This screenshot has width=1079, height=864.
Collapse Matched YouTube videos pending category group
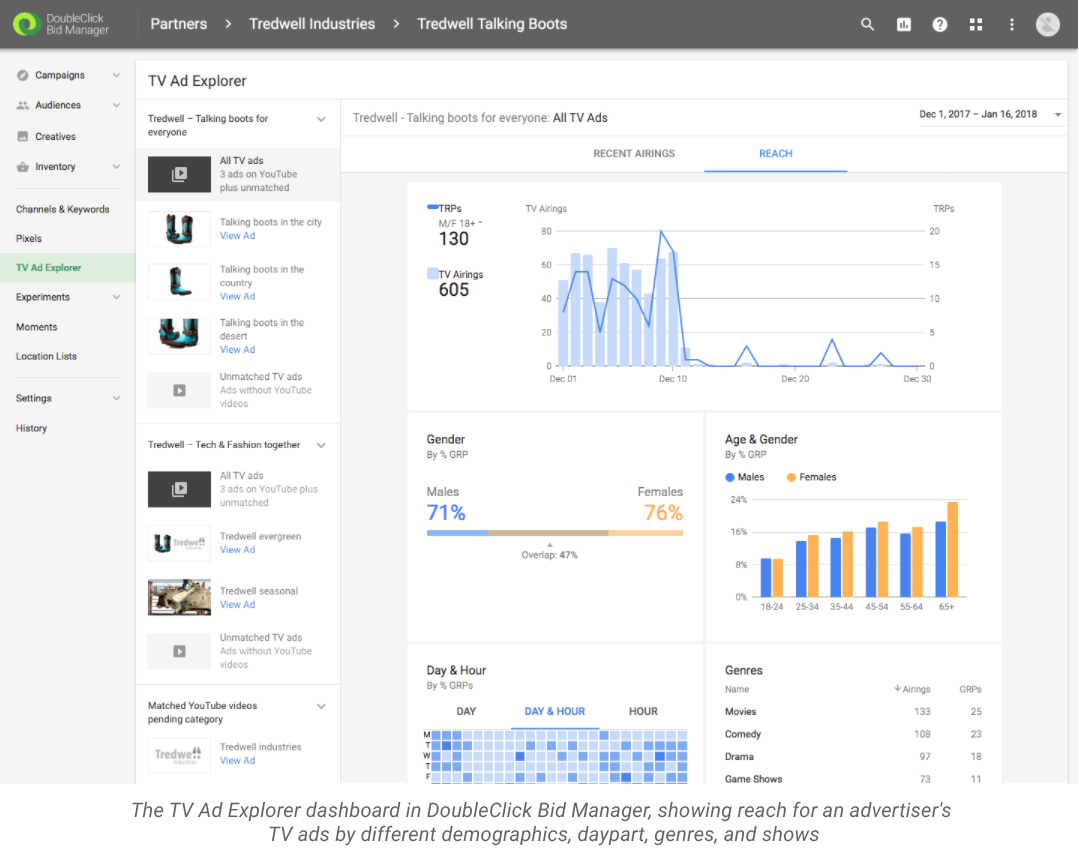point(321,706)
